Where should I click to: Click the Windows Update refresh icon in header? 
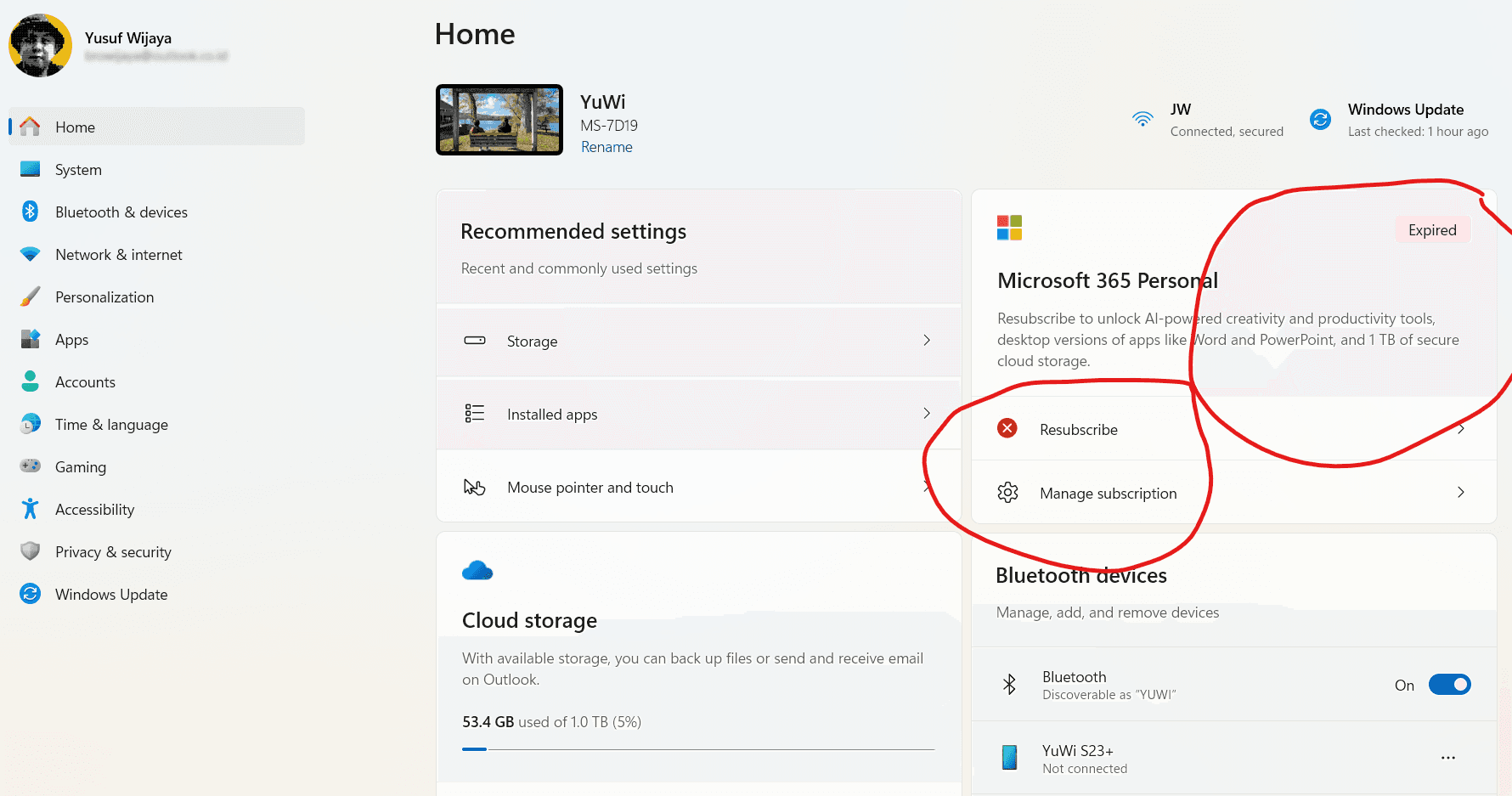point(1320,119)
